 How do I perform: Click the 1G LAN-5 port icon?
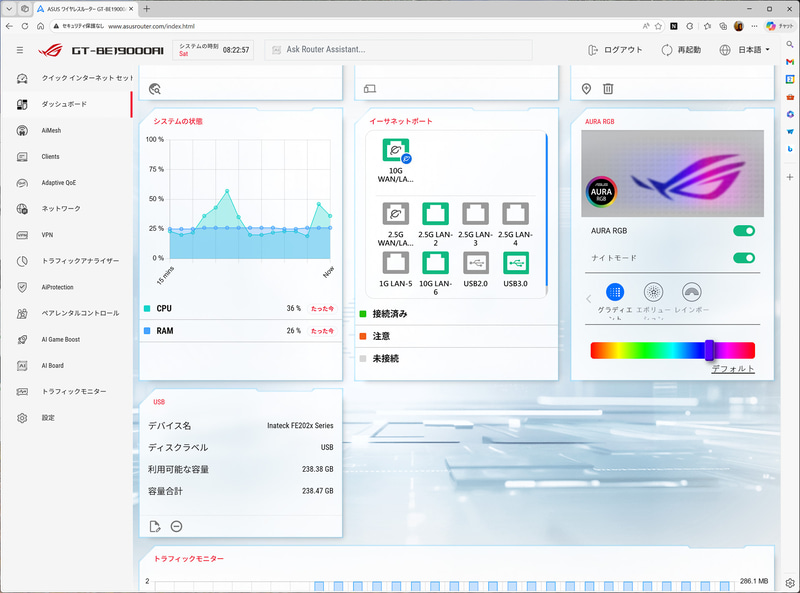coord(395,263)
